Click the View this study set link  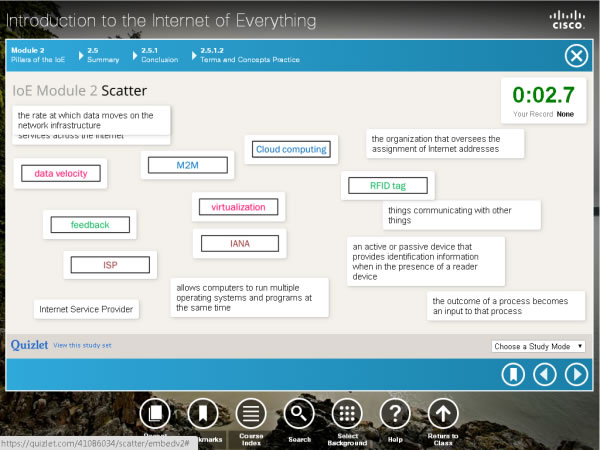click(83, 345)
